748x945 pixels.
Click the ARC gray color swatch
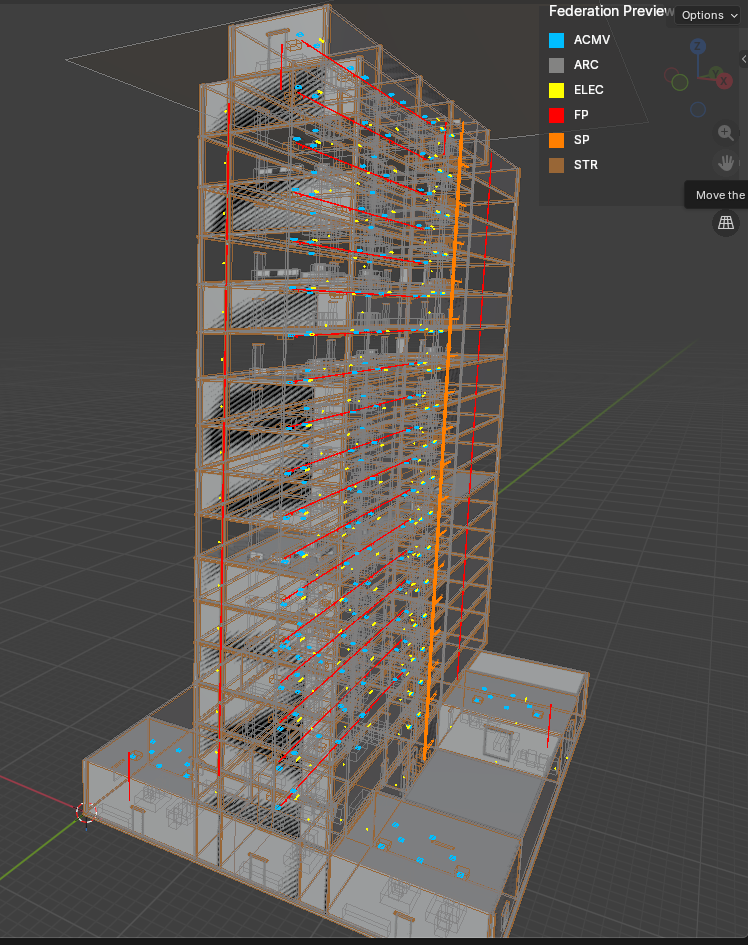(x=556, y=65)
